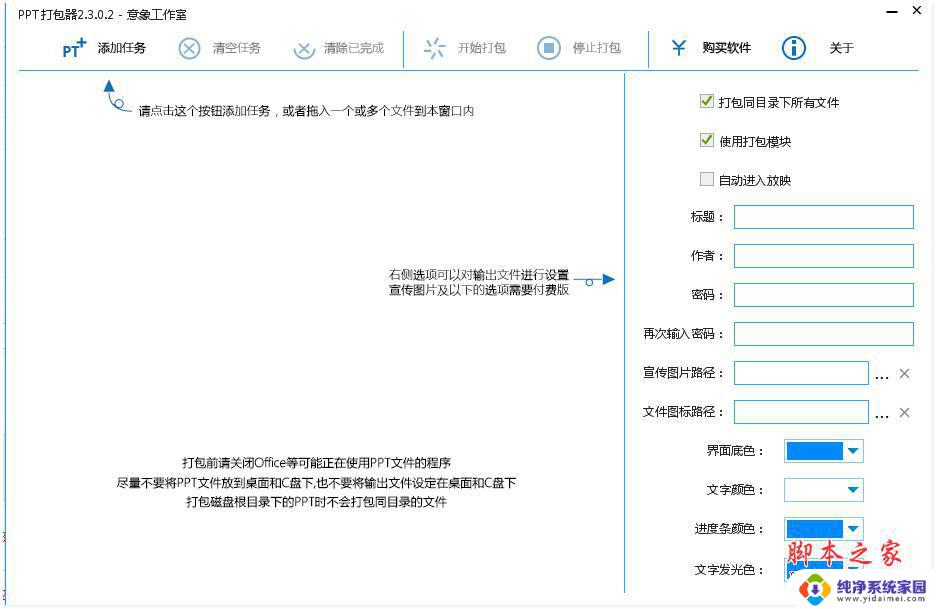
Task: Click the 购买软件 yen icon
Action: click(679, 48)
